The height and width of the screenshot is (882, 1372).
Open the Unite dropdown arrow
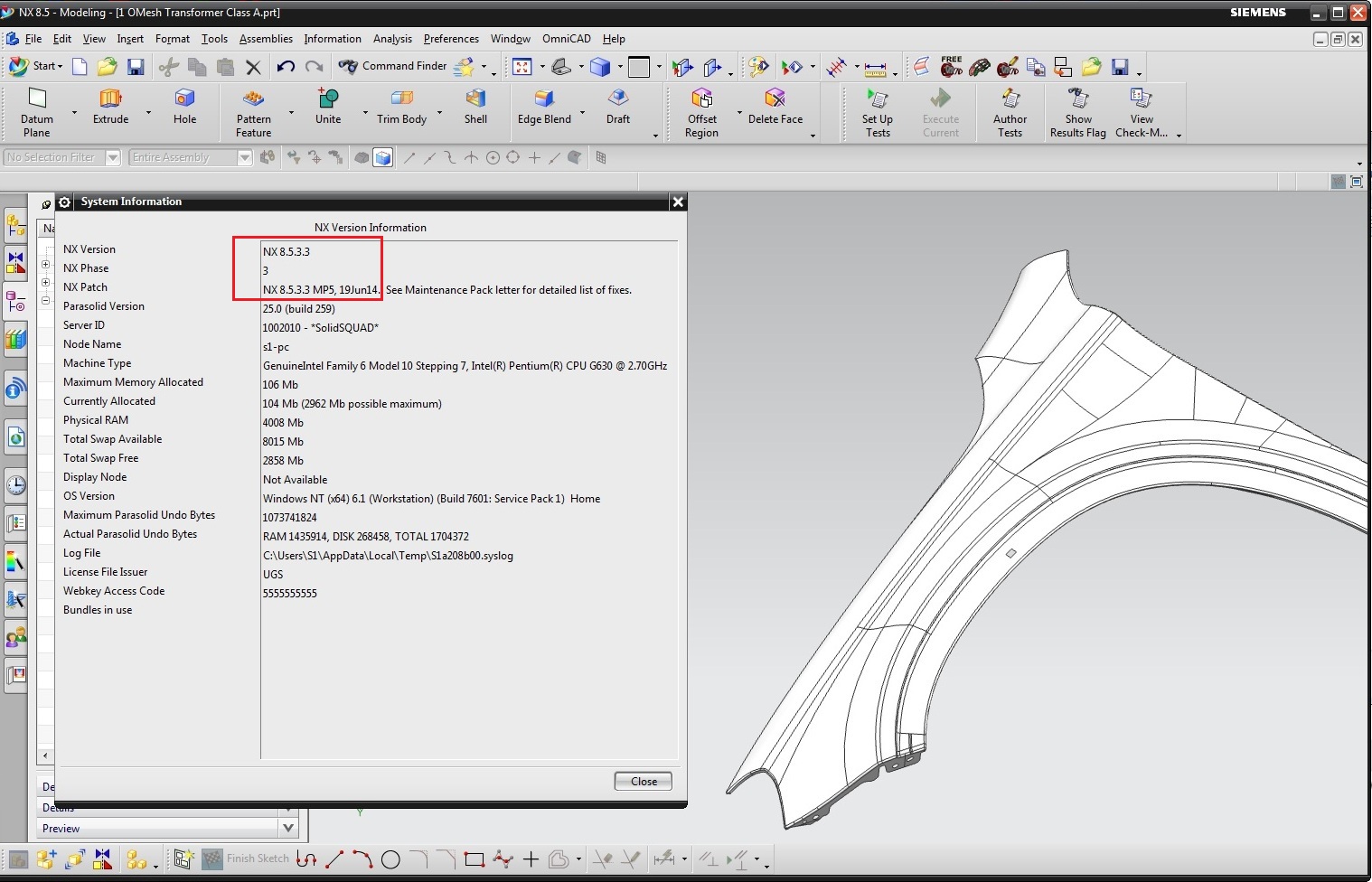coord(365,113)
